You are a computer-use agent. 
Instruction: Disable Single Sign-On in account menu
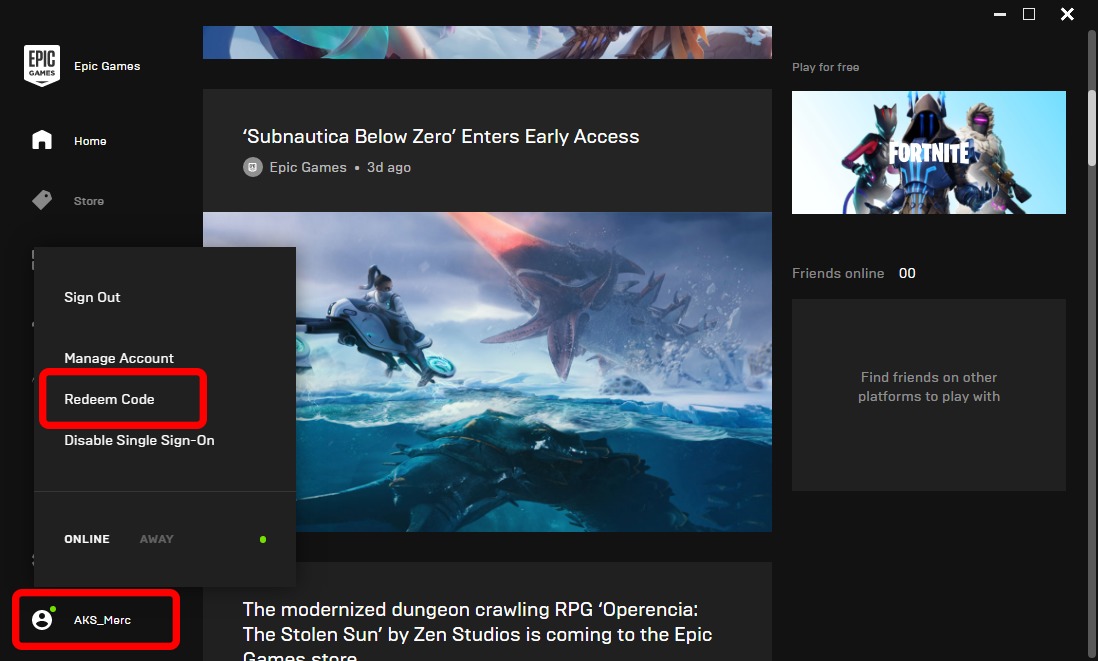(x=139, y=440)
